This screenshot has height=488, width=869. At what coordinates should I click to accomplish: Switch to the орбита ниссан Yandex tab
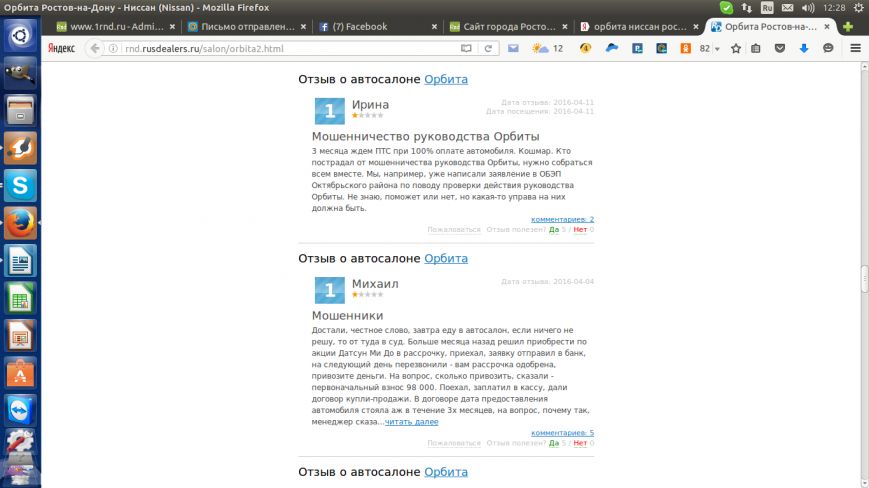coord(639,27)
